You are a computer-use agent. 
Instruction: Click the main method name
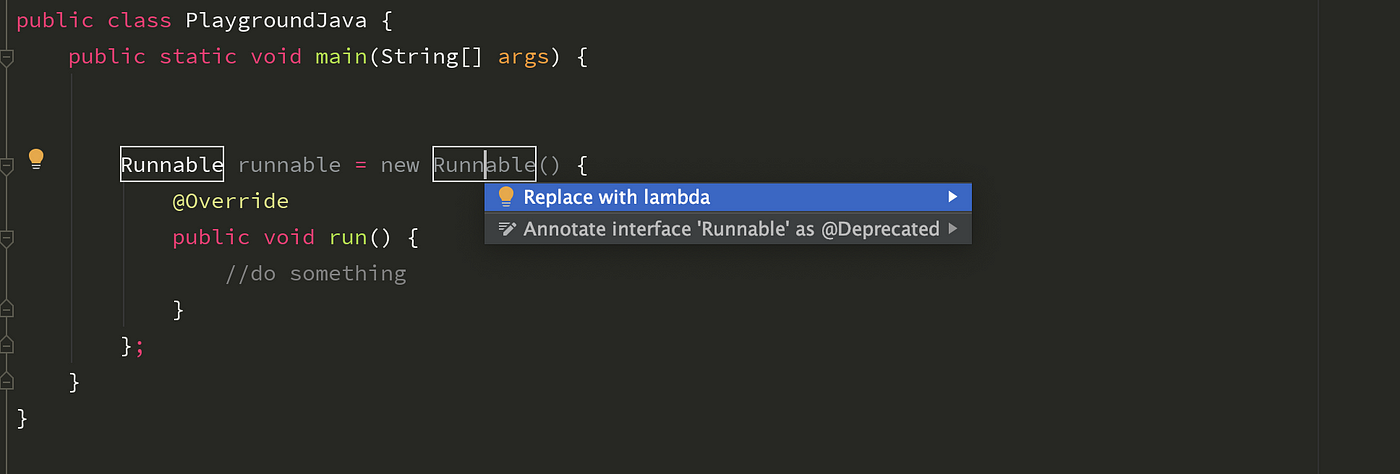coord(342,56)
